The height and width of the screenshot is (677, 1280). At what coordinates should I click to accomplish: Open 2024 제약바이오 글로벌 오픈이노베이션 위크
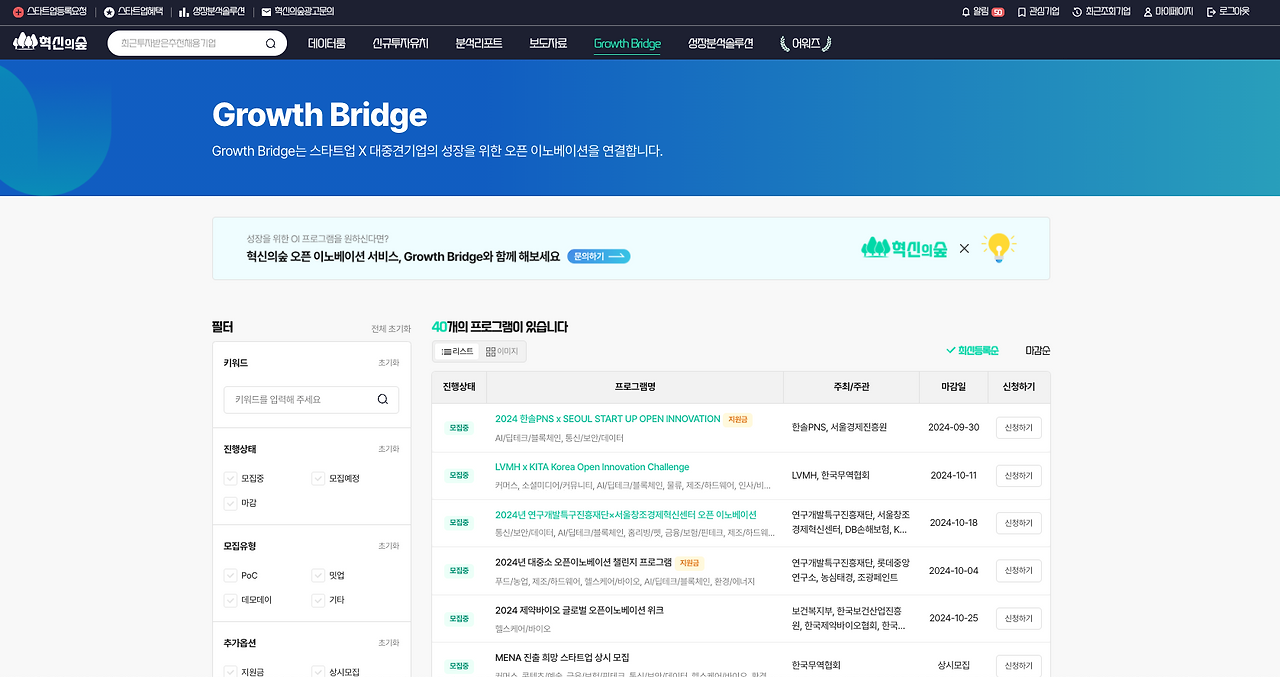coord(579,610)
